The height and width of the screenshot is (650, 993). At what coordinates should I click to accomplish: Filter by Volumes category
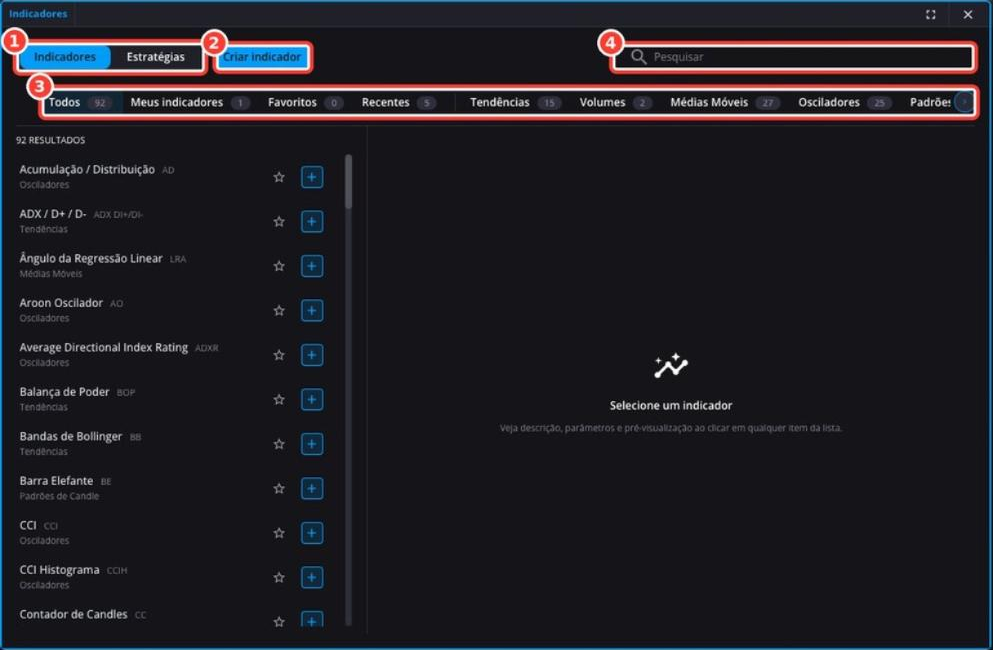coord(615,103)
